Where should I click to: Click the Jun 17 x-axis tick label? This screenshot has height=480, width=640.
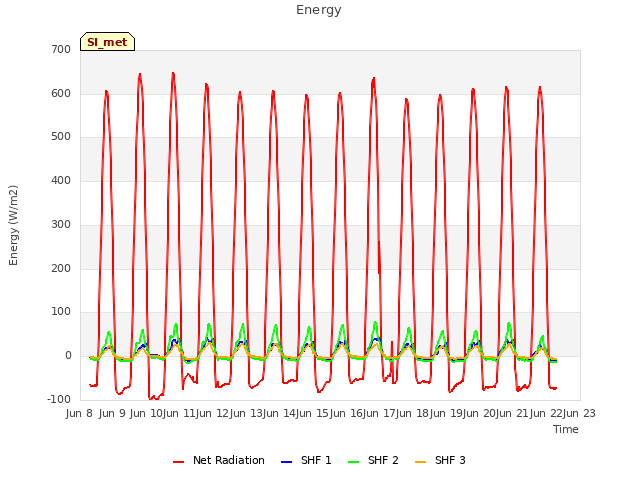[379, 413]
